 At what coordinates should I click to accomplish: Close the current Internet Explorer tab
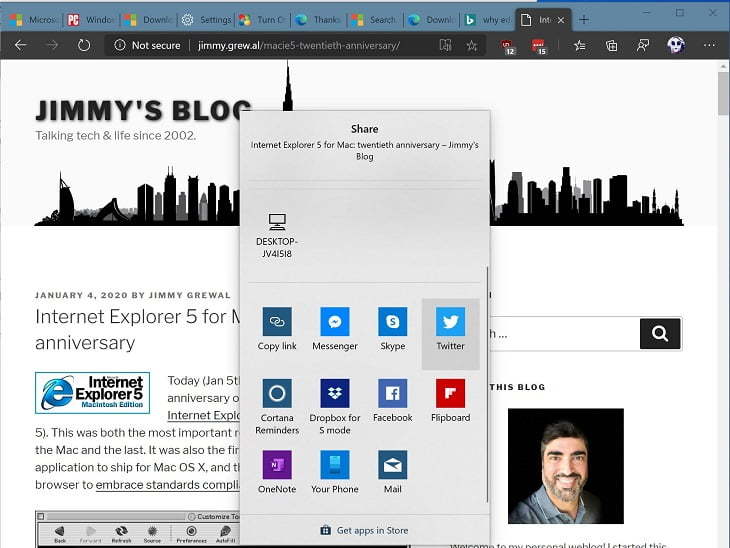click(561, 20)
